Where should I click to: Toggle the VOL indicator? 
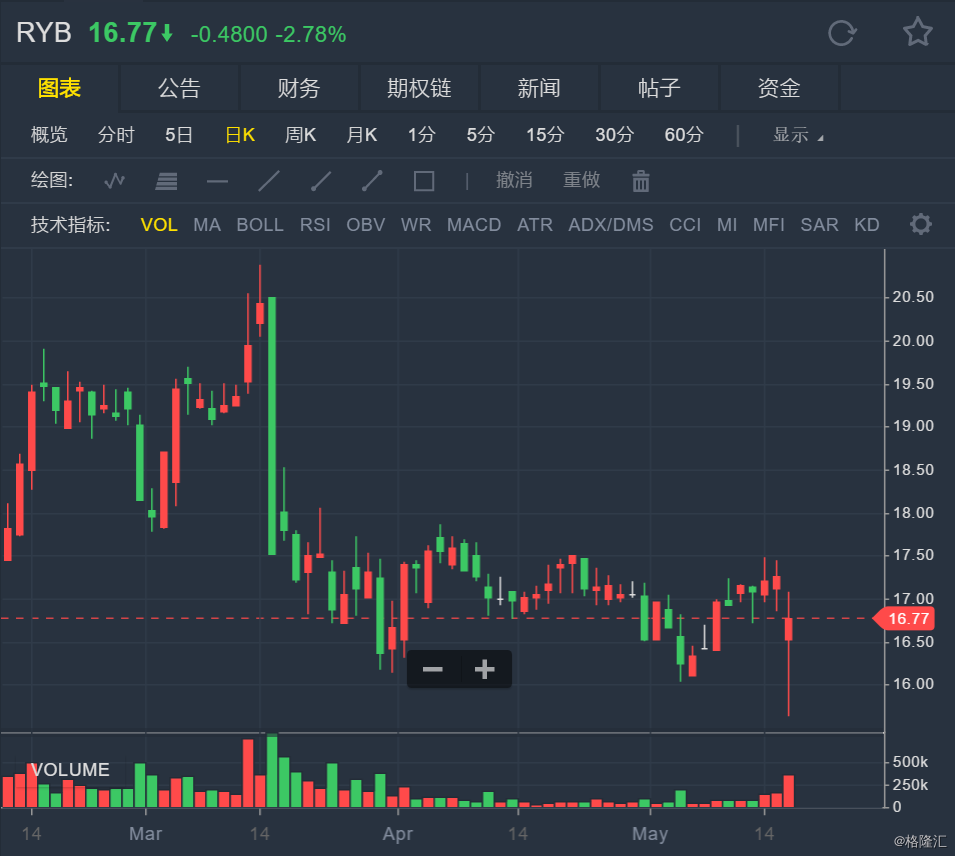[x=159, y=225]
